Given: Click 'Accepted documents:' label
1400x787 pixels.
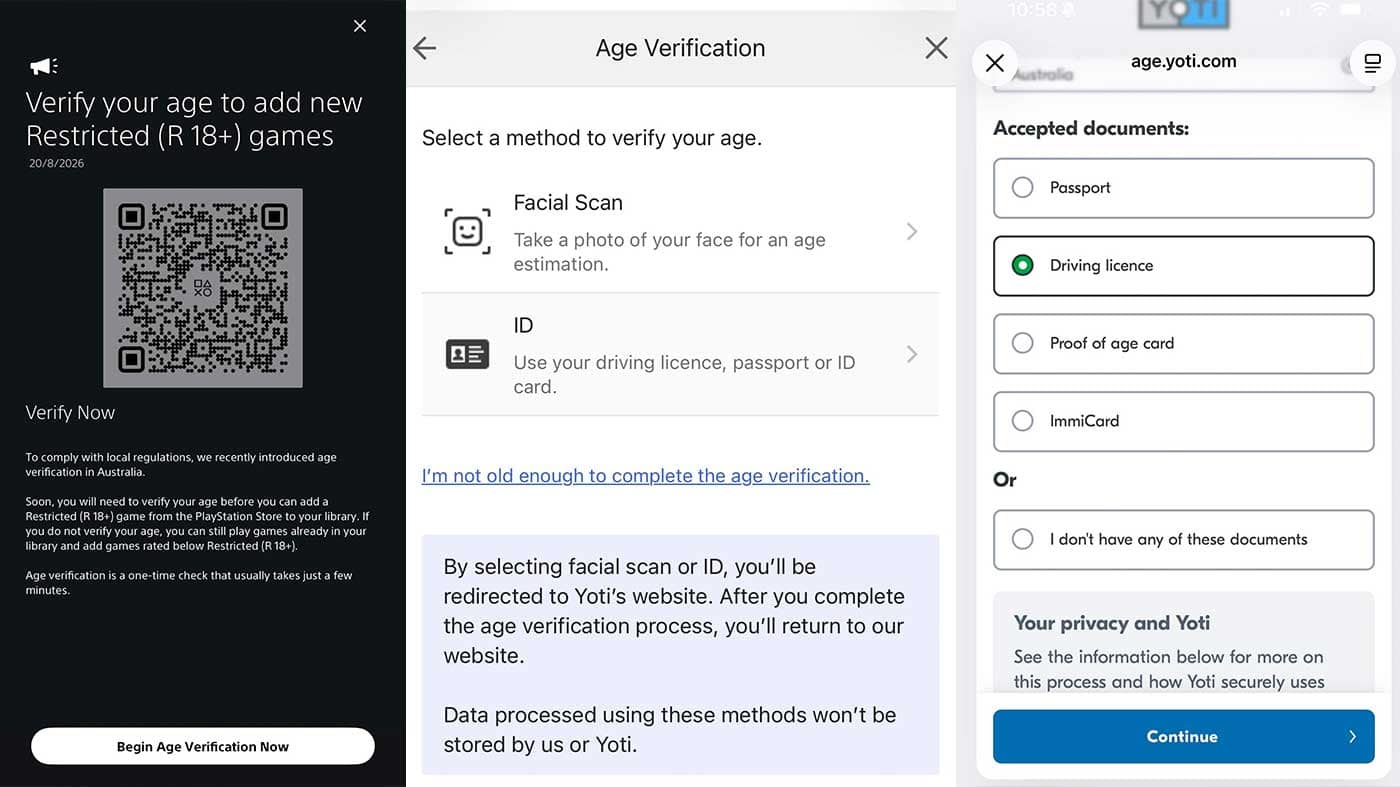Looking at the screenshot, I should pyautogui.click(x=1091, y=128).
